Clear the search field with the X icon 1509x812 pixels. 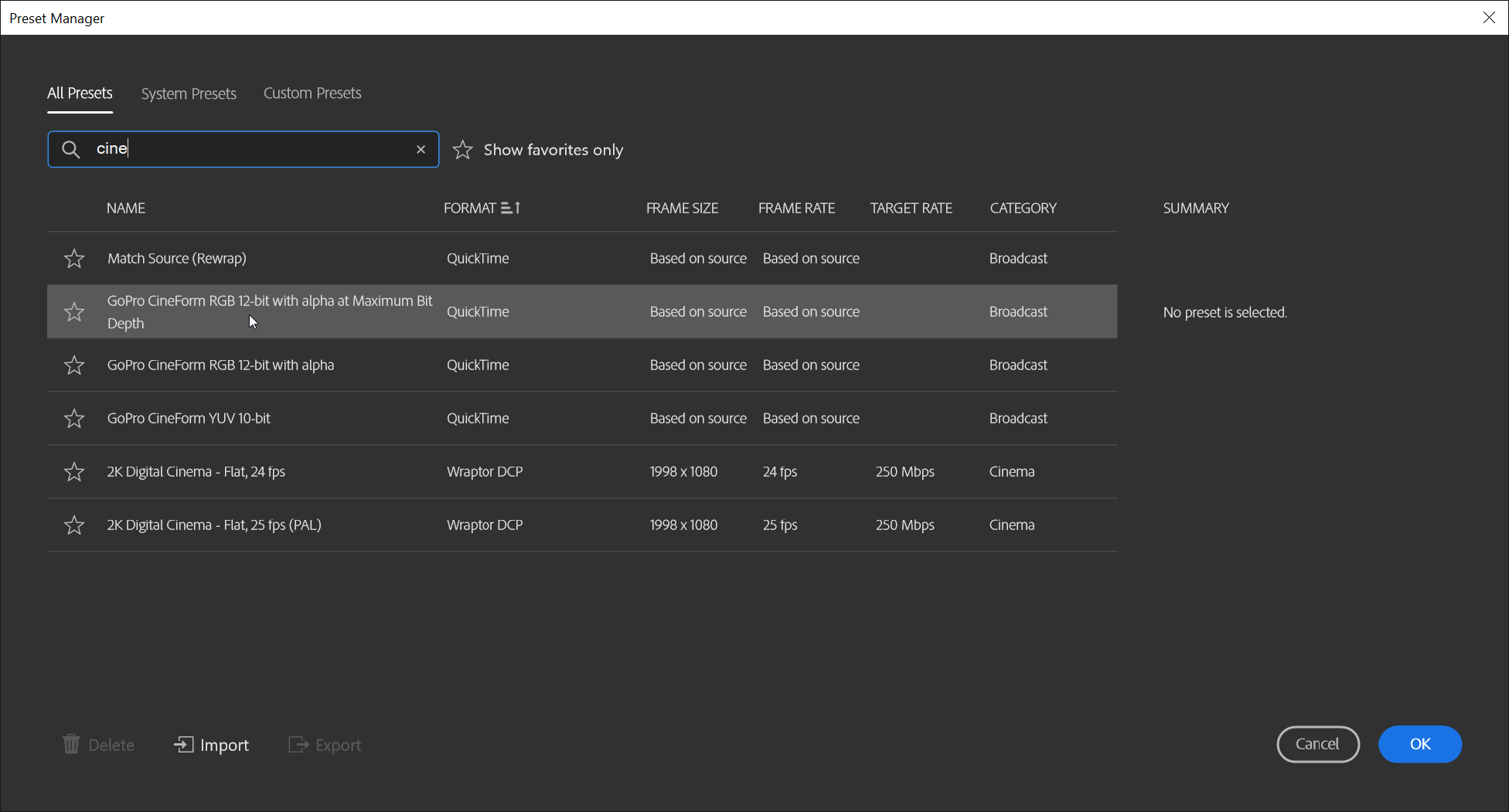[421, 149]
